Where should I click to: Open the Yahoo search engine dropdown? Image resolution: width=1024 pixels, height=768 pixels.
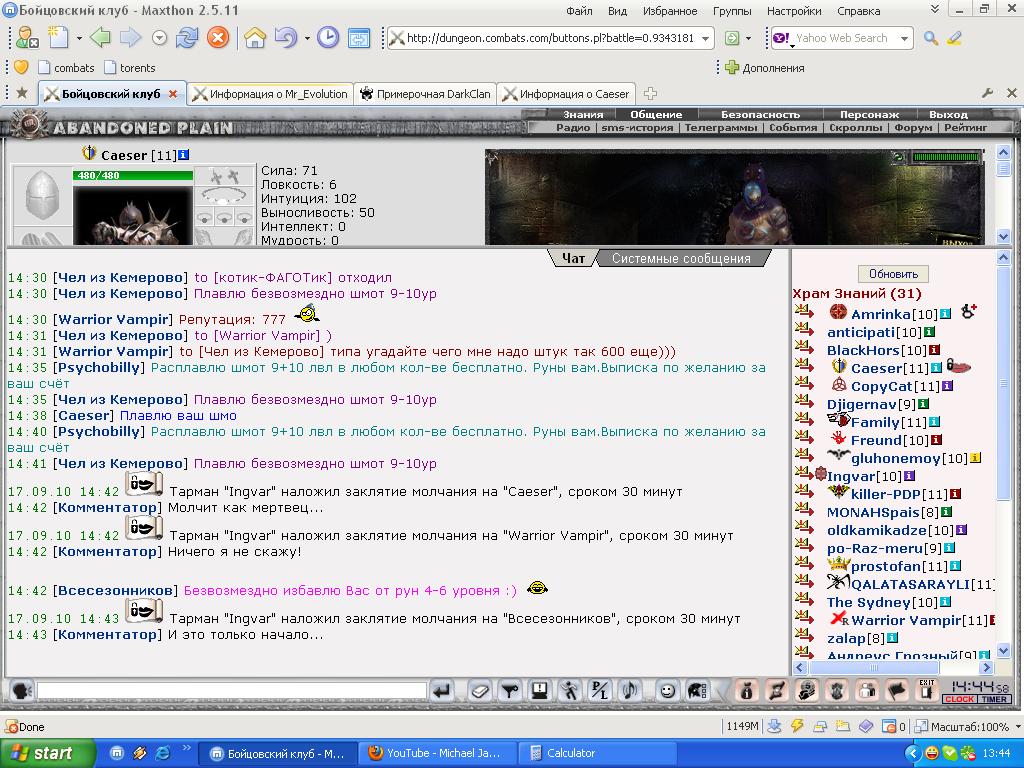tap(904, 39)
